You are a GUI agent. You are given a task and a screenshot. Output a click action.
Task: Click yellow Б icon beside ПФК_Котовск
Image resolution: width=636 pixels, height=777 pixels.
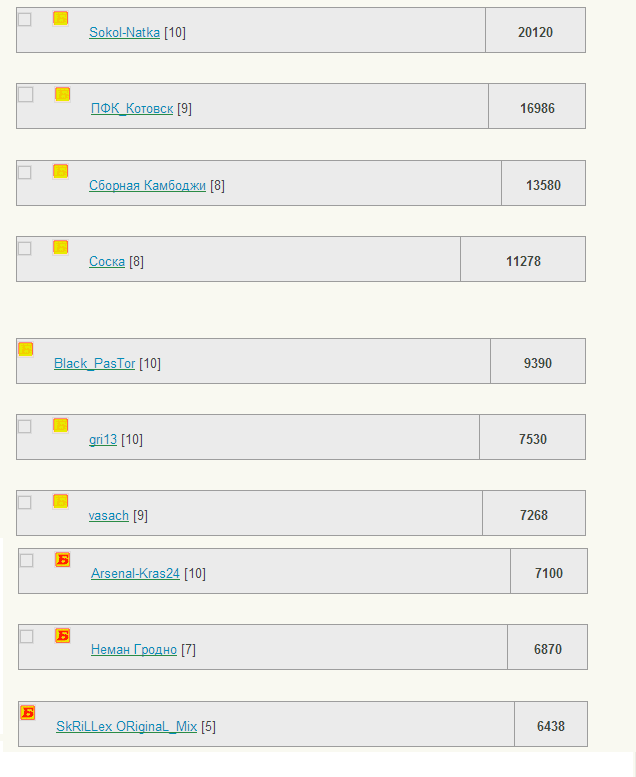tap(62, 94)
